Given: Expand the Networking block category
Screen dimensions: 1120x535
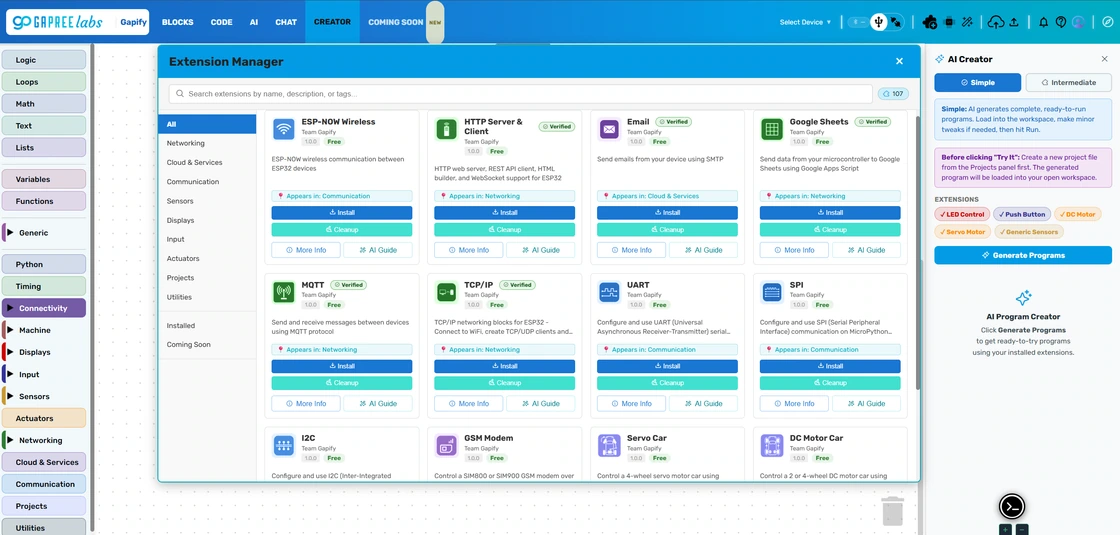Looking at the screenshot, I should [x=44, y=440].
